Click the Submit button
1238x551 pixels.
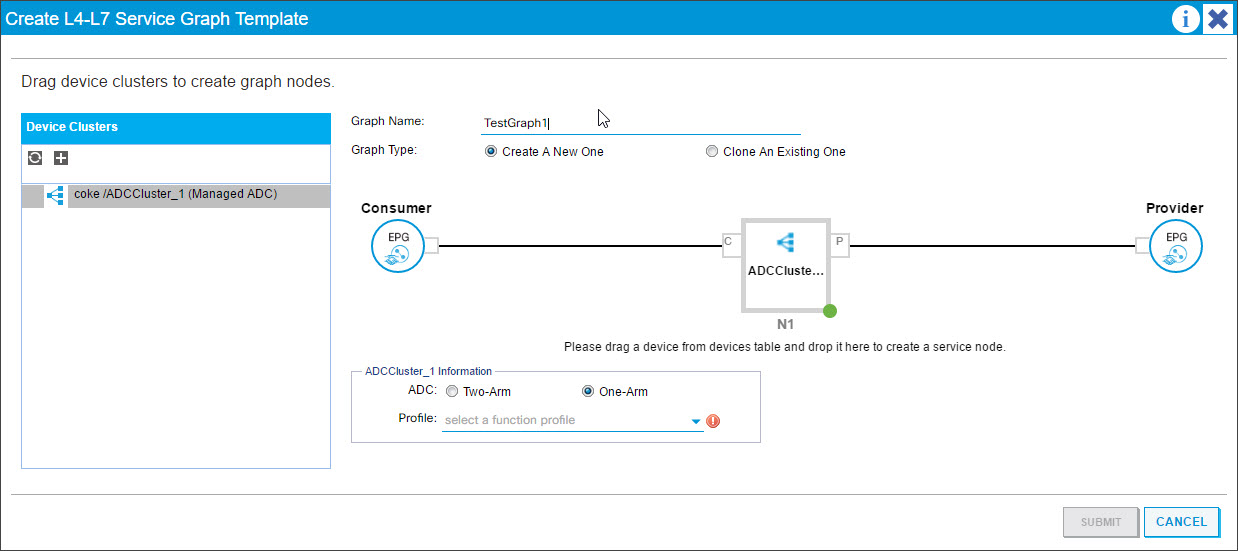[1101, 521]
